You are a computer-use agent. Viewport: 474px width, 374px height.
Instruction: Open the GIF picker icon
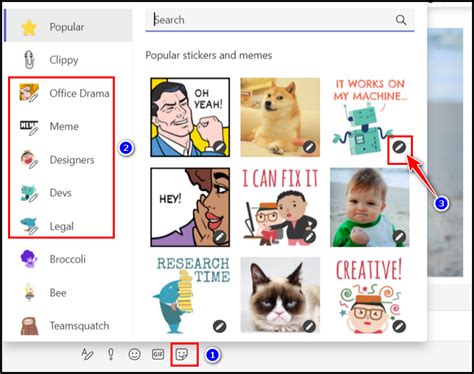pos(158,354)
